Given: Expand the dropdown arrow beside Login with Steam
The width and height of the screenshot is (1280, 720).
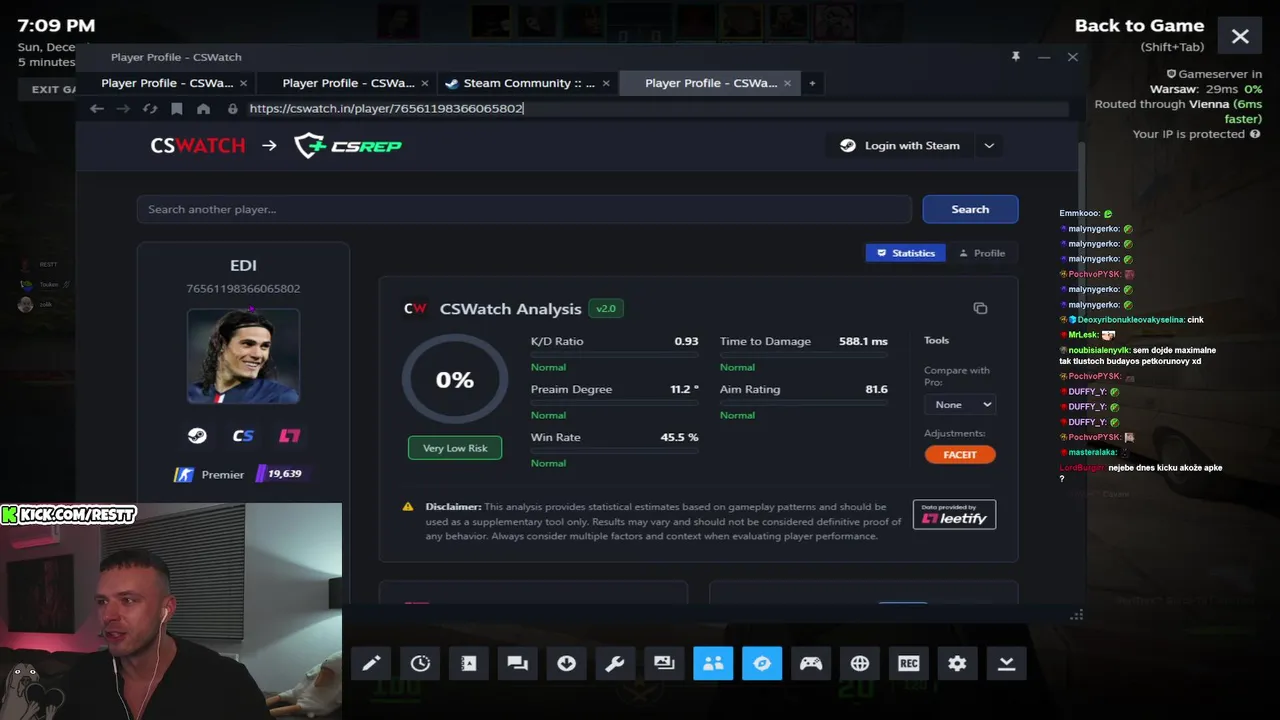Looking at the screenshot, I should click(x=989, y=146).
